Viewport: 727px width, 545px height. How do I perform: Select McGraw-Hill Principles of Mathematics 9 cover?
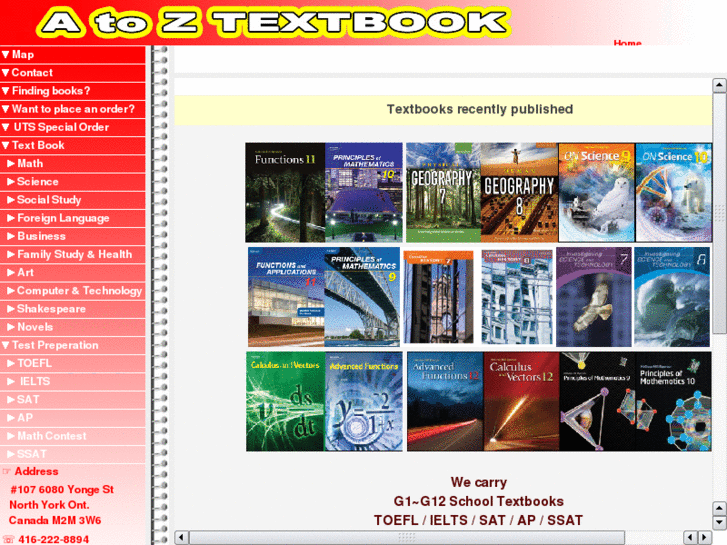coord(597,401)
